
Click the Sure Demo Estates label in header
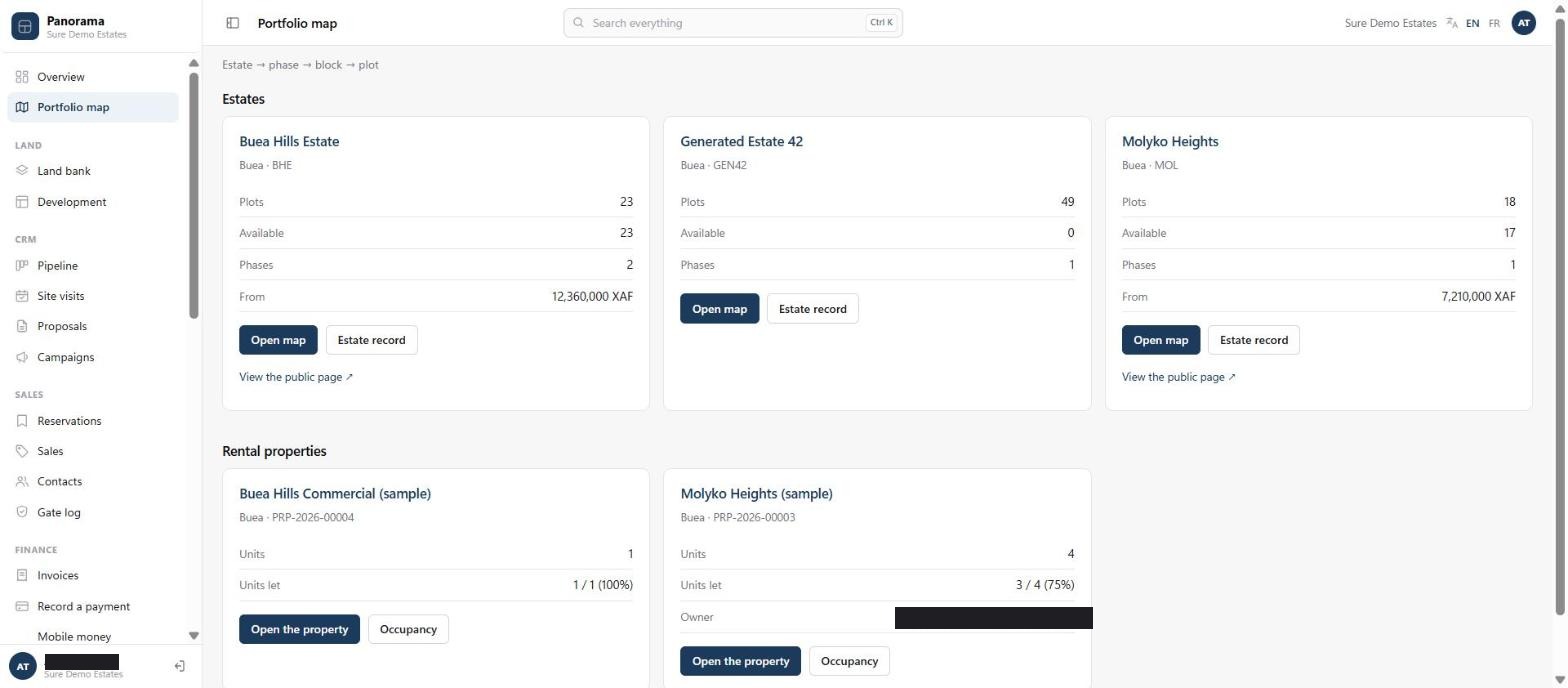(1390, 23)
